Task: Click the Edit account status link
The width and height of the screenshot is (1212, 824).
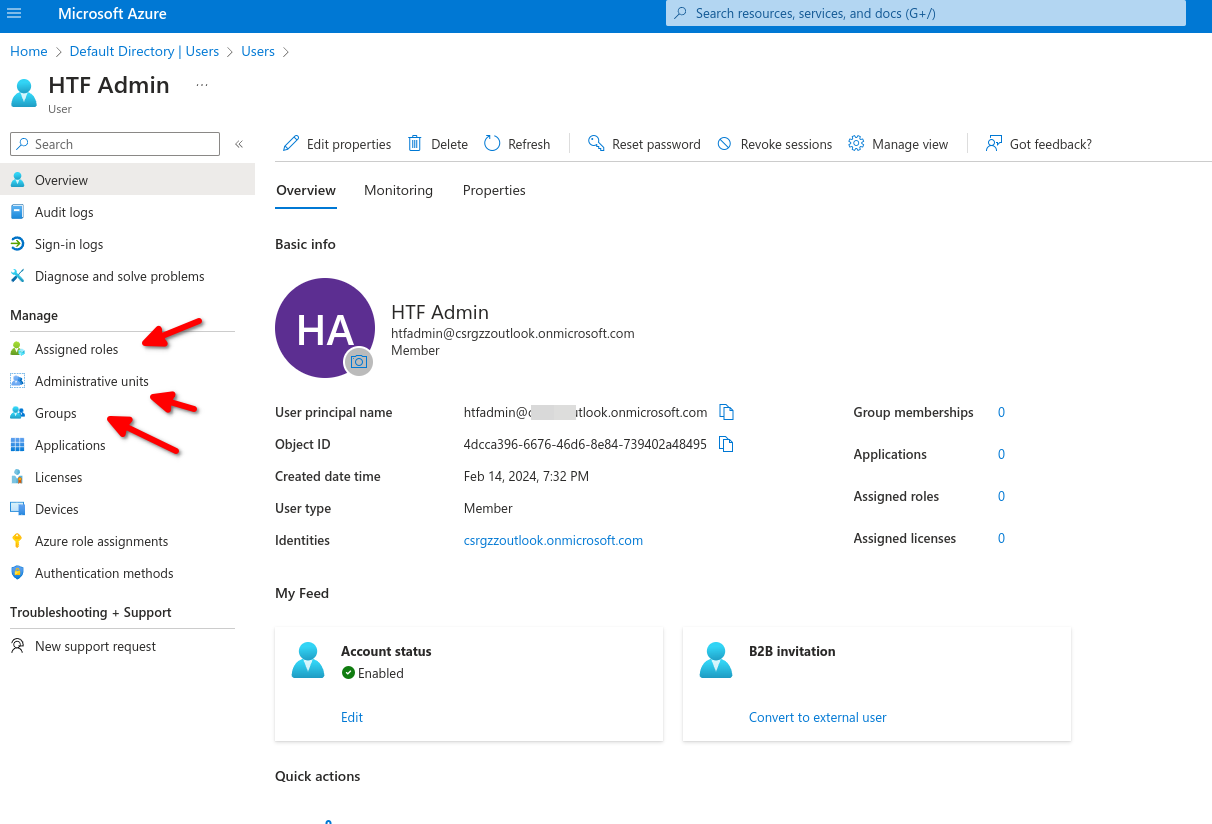Action: click(x=352, y=717)
